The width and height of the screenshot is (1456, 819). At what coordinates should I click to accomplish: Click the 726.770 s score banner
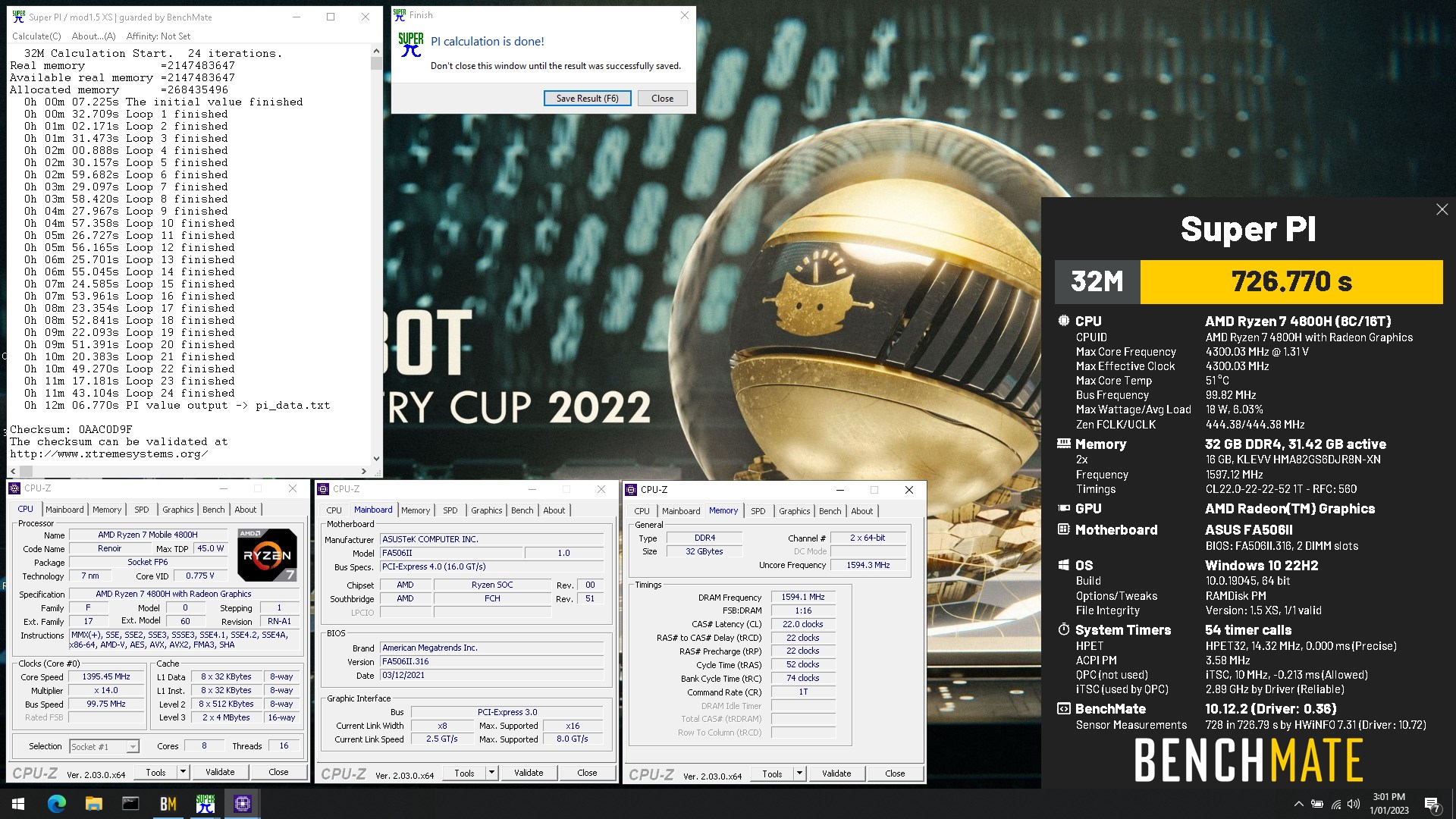(x=1291, y=281)
